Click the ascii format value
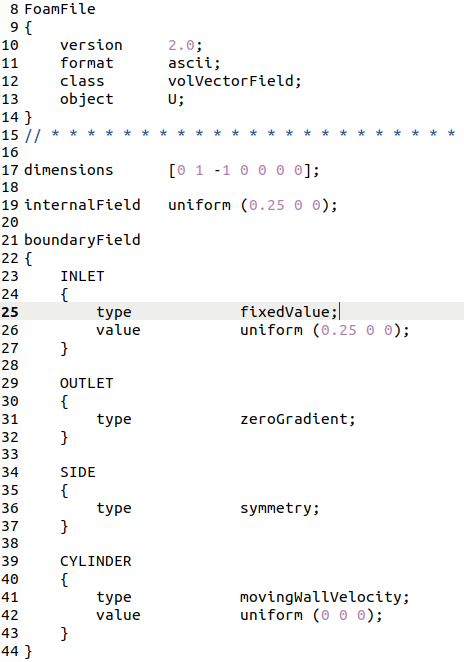Image resolution: width=464 pixels, height=662 pixels. coord(190,63)
